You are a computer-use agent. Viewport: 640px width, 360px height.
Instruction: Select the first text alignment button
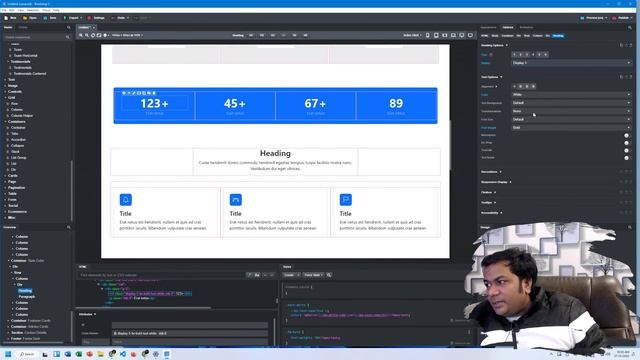point(514,86)
